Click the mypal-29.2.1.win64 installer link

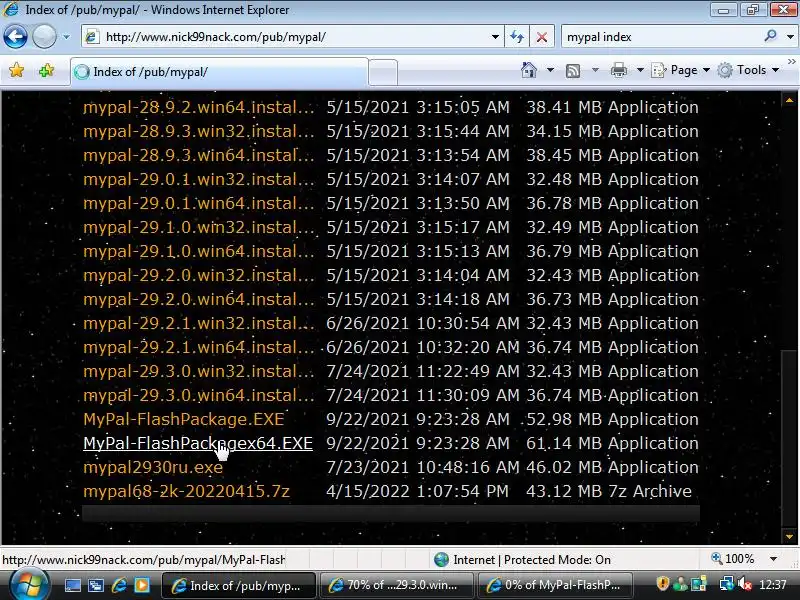point(198,347)
